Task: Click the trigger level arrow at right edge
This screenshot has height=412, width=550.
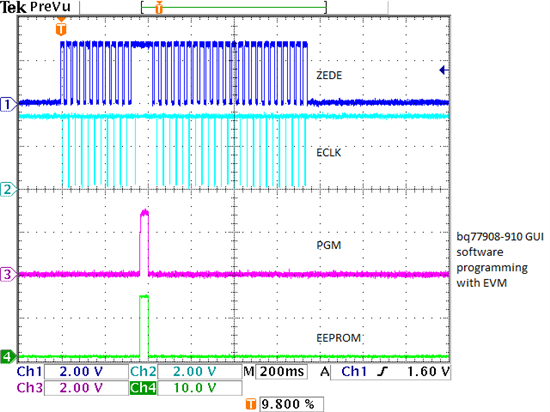Action: point(444,70)
